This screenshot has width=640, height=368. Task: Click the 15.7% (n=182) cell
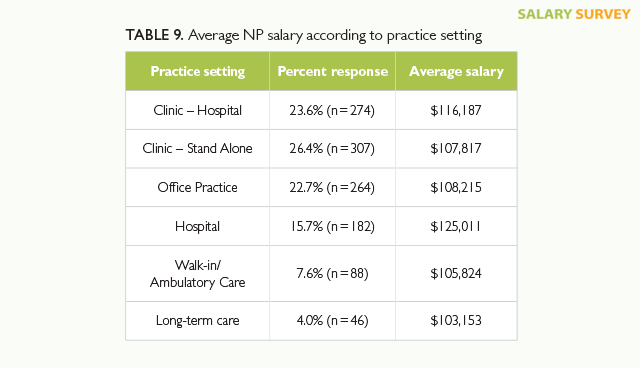tap(333, 226)
